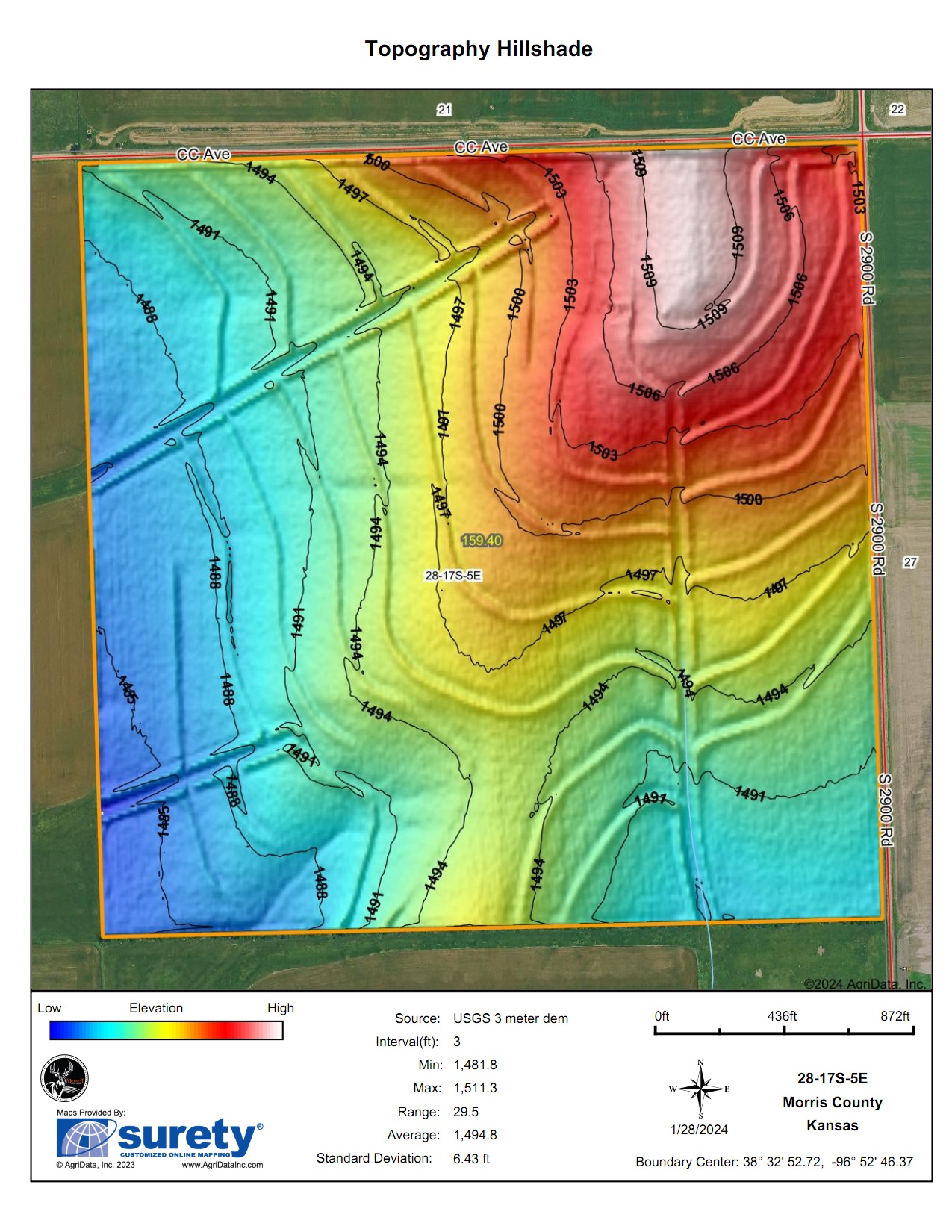Screen dimensions: 952x1232
Task: Select the section 27 marker
Action: pyautogui.click(x=909, y=562)
